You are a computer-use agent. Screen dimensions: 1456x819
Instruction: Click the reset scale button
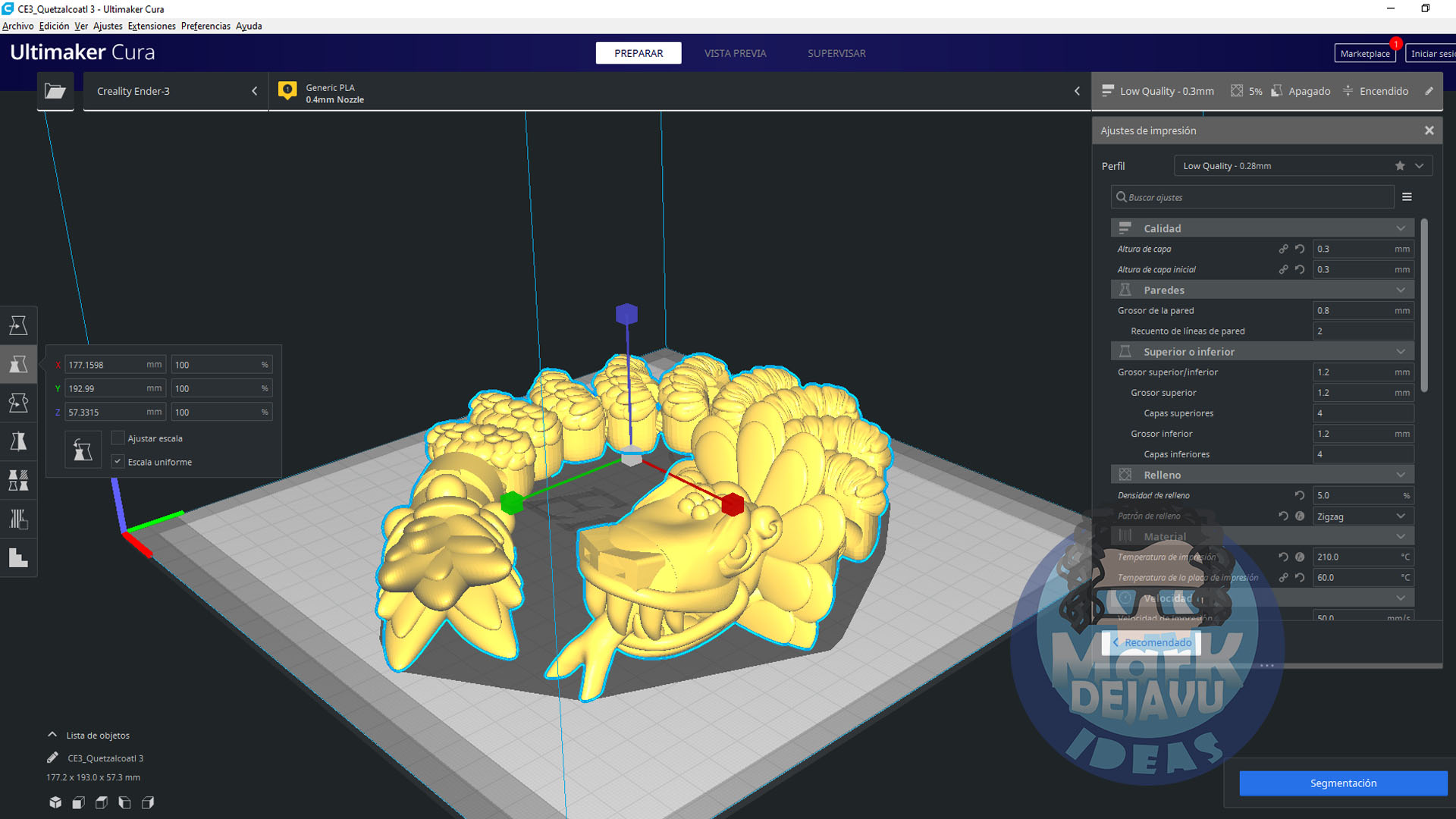83,450
